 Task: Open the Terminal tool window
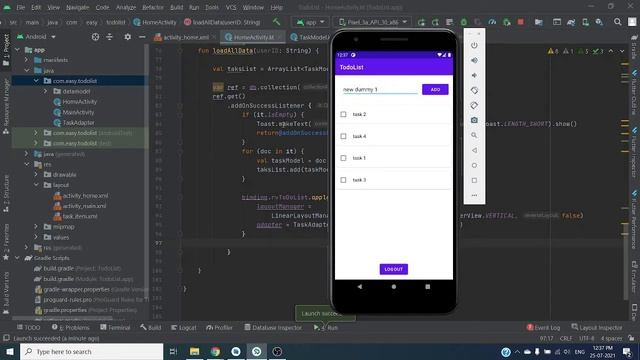(115, 327)
